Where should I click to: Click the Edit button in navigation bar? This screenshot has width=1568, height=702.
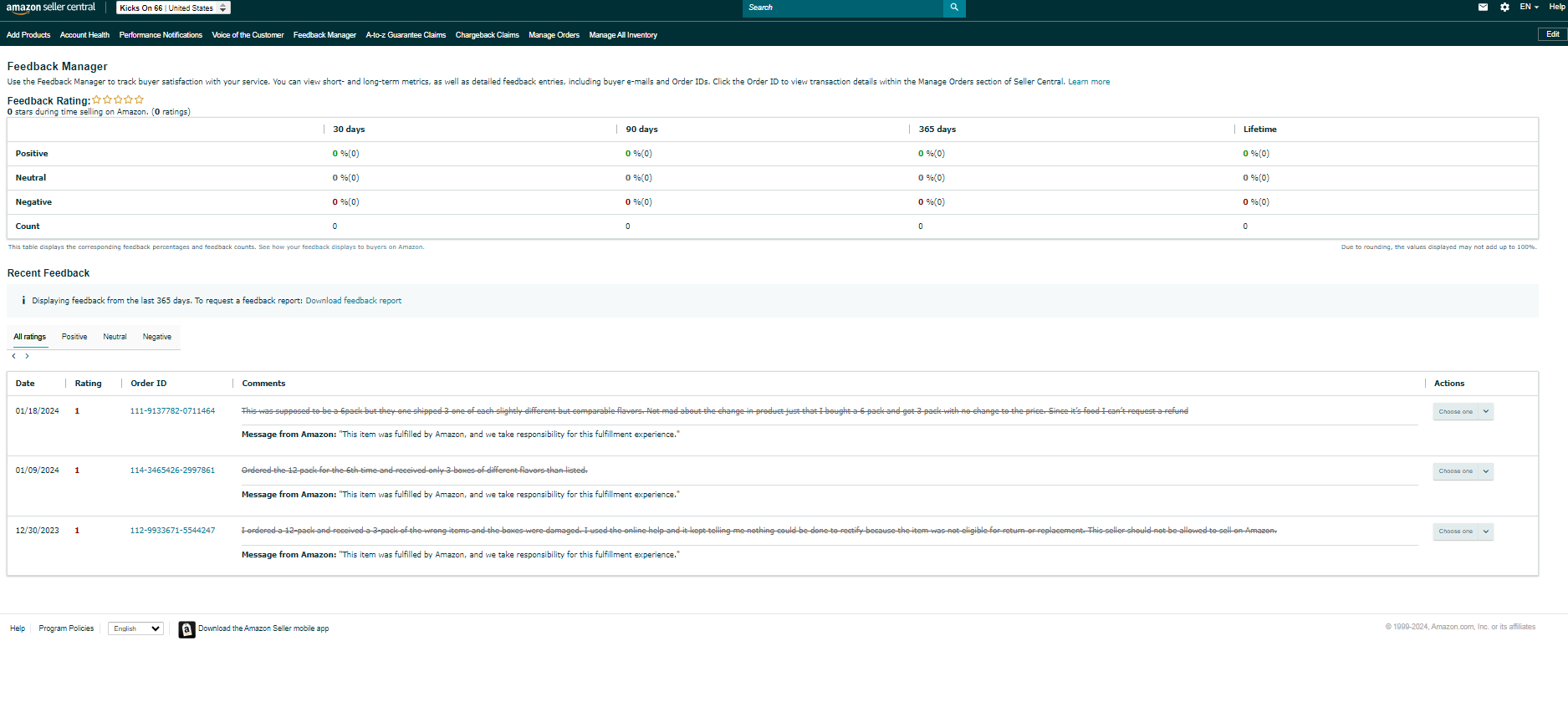coord(1552,34)
